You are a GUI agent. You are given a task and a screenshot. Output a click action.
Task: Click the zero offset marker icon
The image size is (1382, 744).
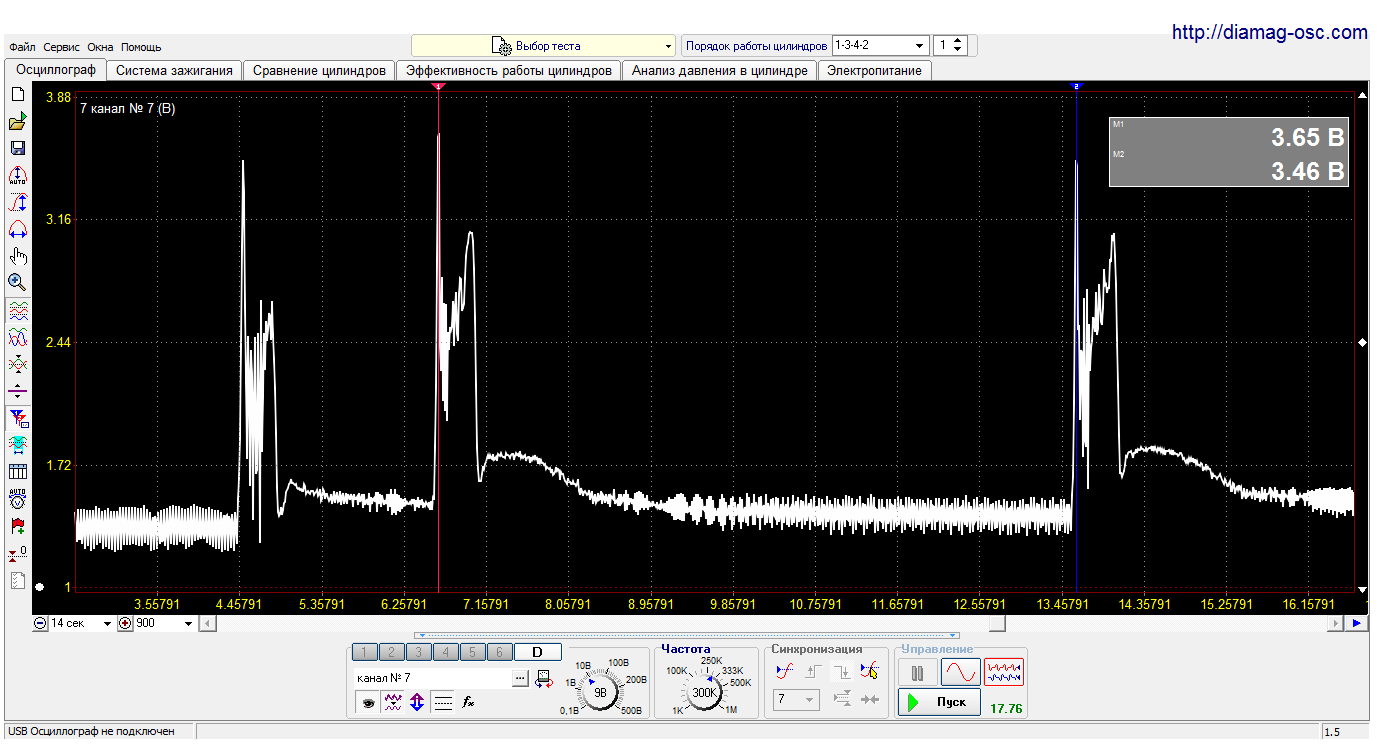pyautogui.click(x=17, y=552)
